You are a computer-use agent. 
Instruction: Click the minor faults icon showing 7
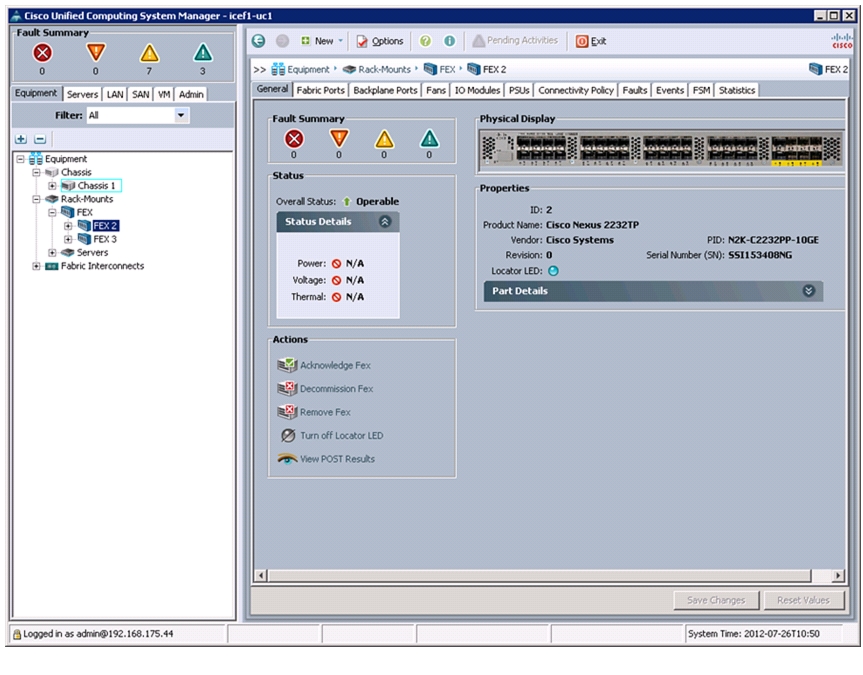(149, 53)
